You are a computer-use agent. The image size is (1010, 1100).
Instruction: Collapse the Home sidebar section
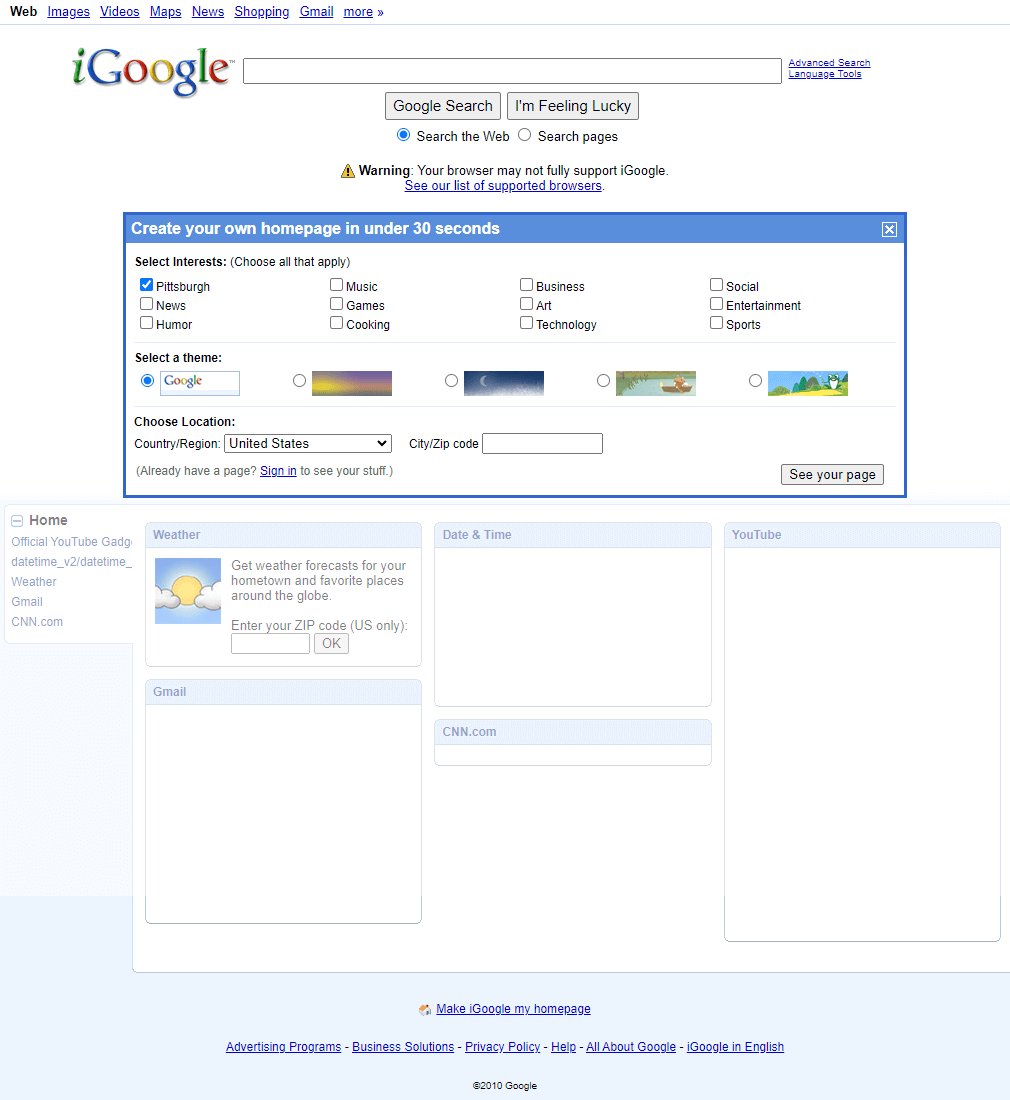coord(17,521)
